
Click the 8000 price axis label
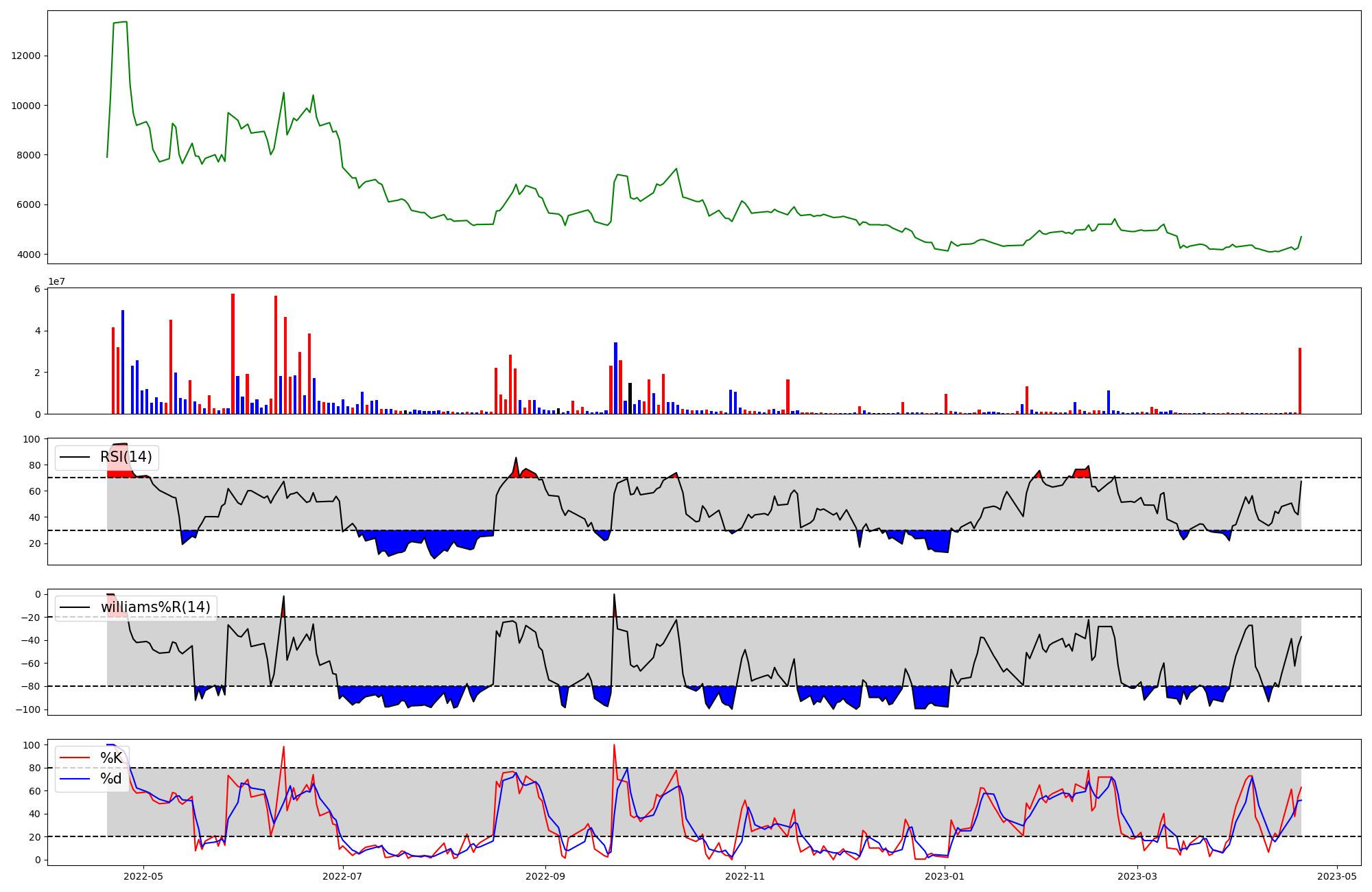[29, 155]
